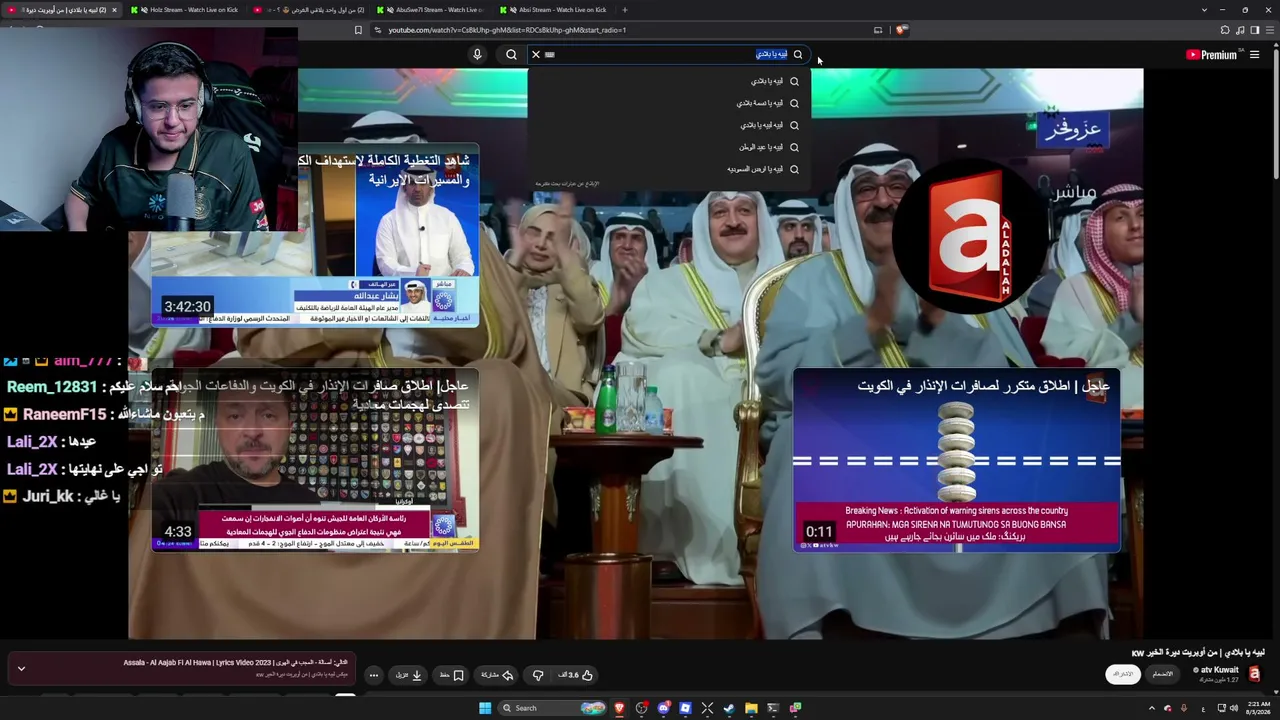Expand the browser tab search dropdown
The image size is (1280, 720).
[1204, 10]
